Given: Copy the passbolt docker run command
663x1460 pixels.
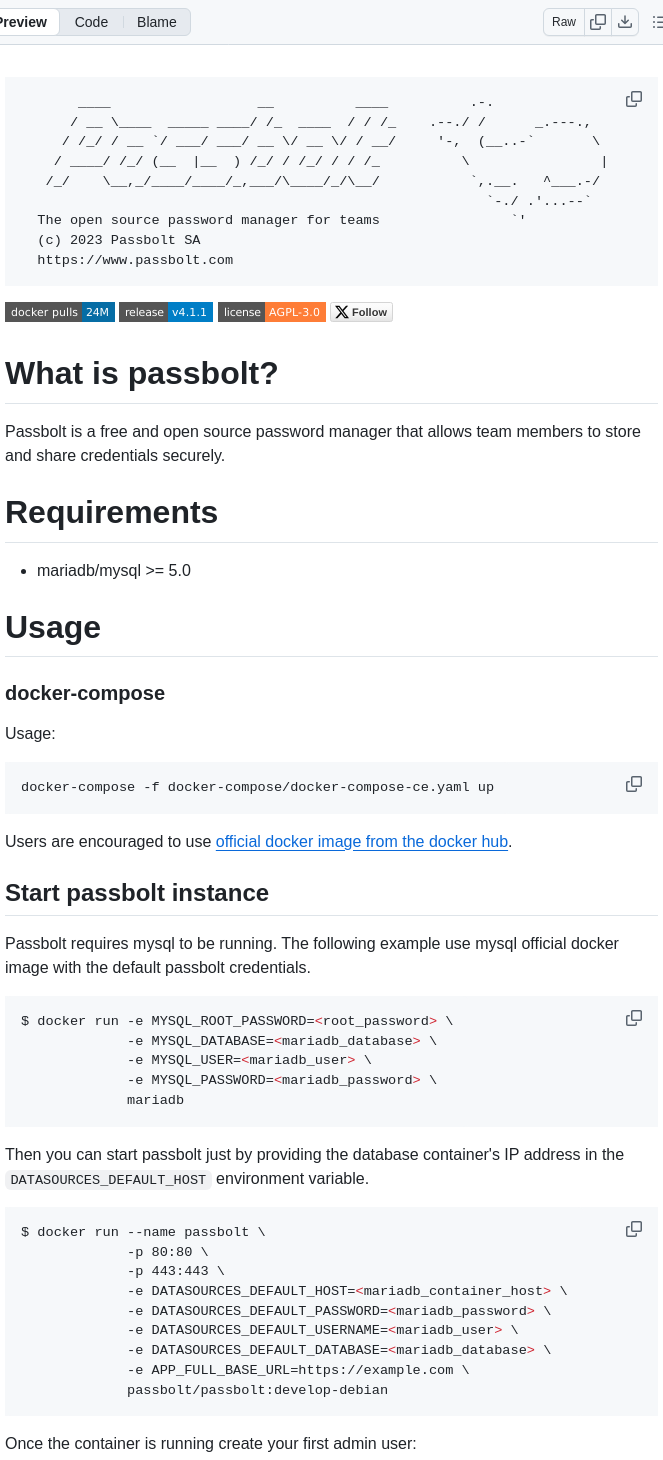Looking at the screenshot, I should click(634, 1229).
